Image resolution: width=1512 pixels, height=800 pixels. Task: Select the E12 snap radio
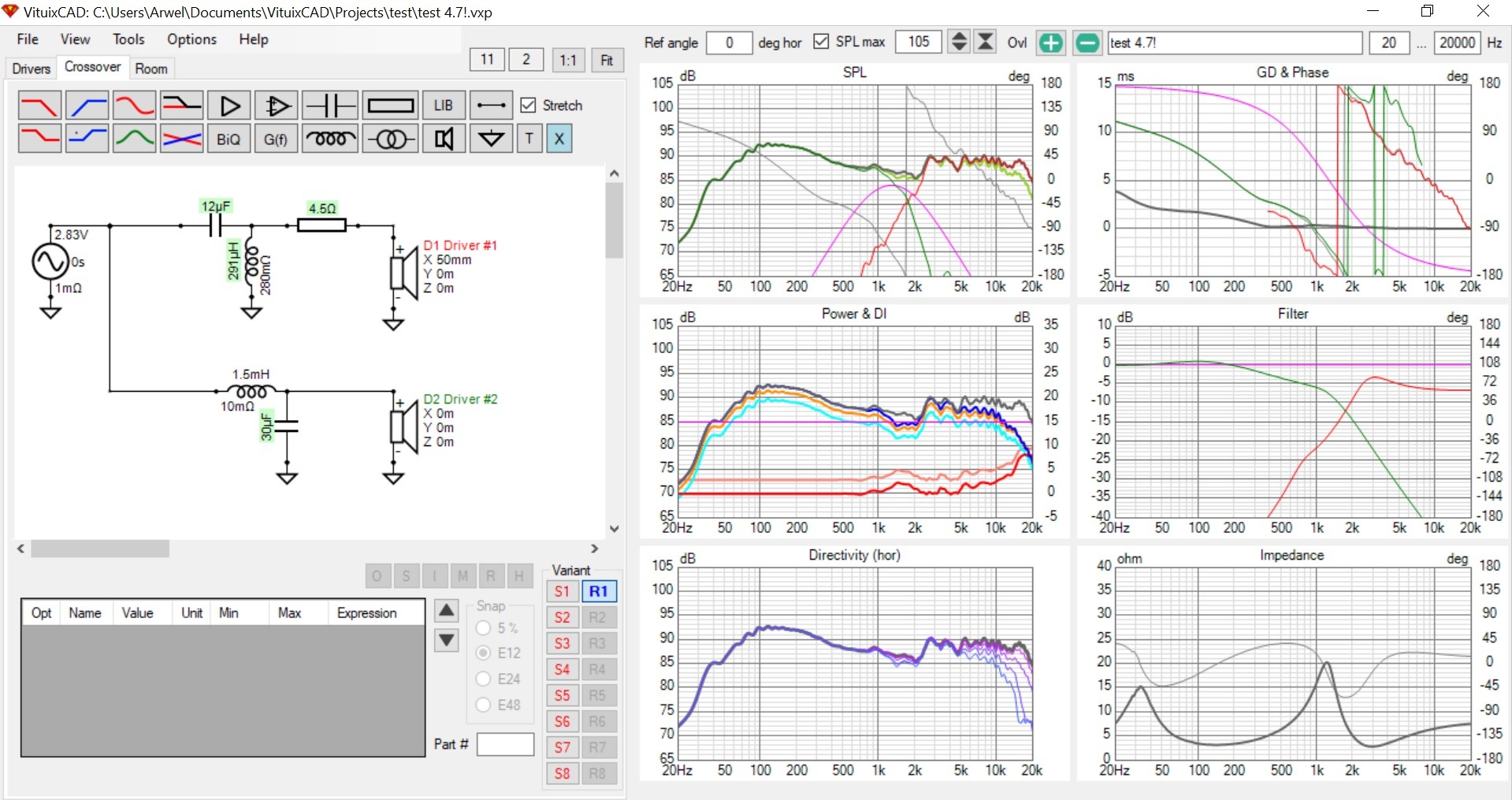483,653
